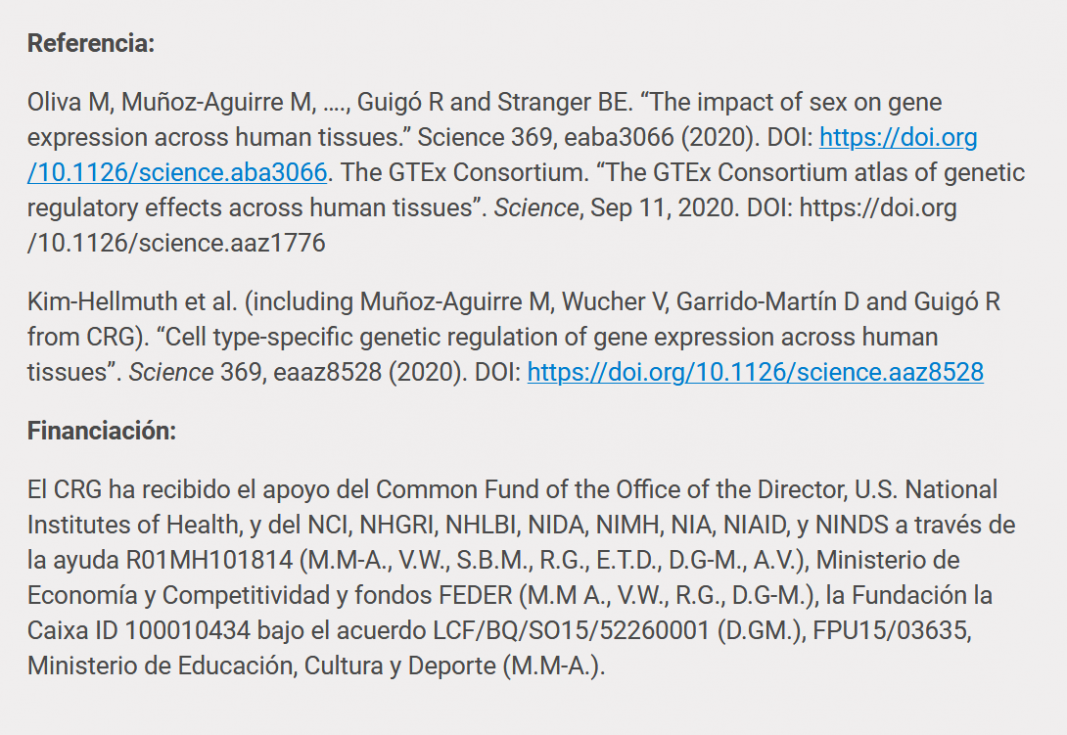Image resolution: width=1067 pixels, height=735 pixels.
Task: Open the science.aaz8528 DOI link
Action: (755, 372)
